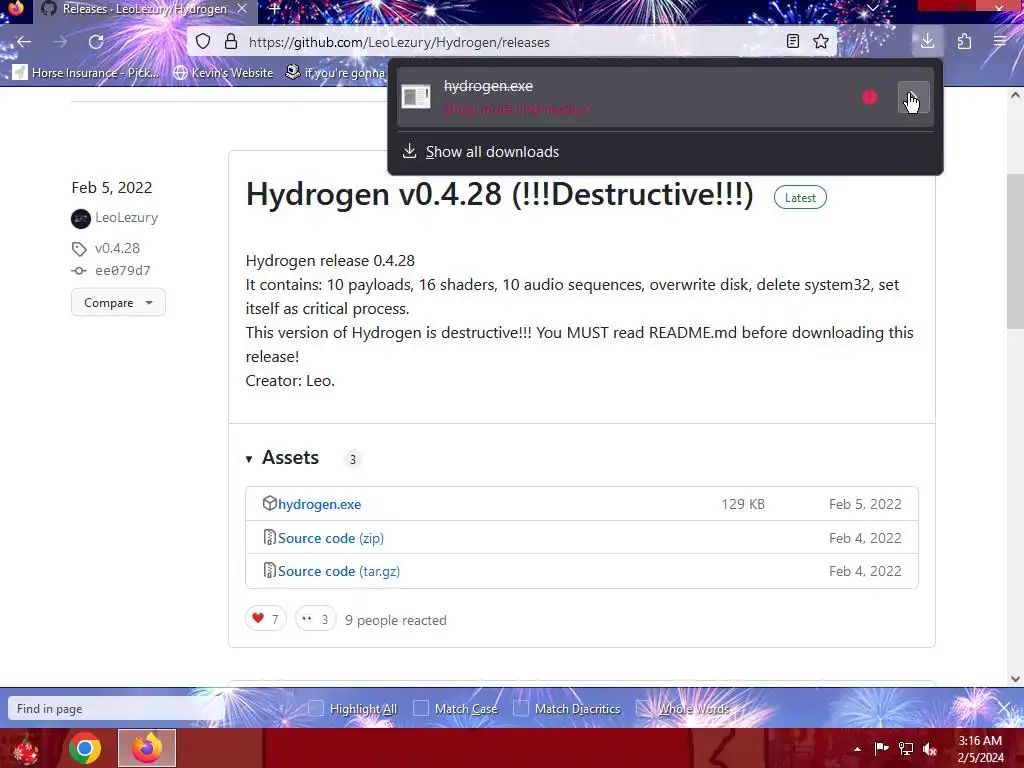
Task: Open the "if you're gonna" bookmark
Action: 336,72
